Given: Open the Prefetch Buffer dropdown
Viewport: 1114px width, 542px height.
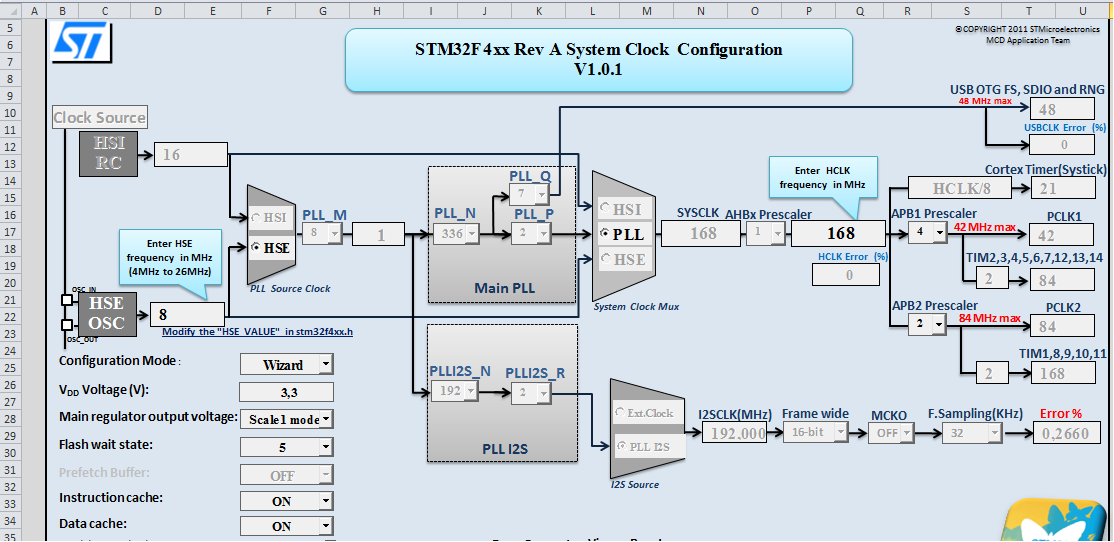Looking at the screenshot, I should pos(325,475).
